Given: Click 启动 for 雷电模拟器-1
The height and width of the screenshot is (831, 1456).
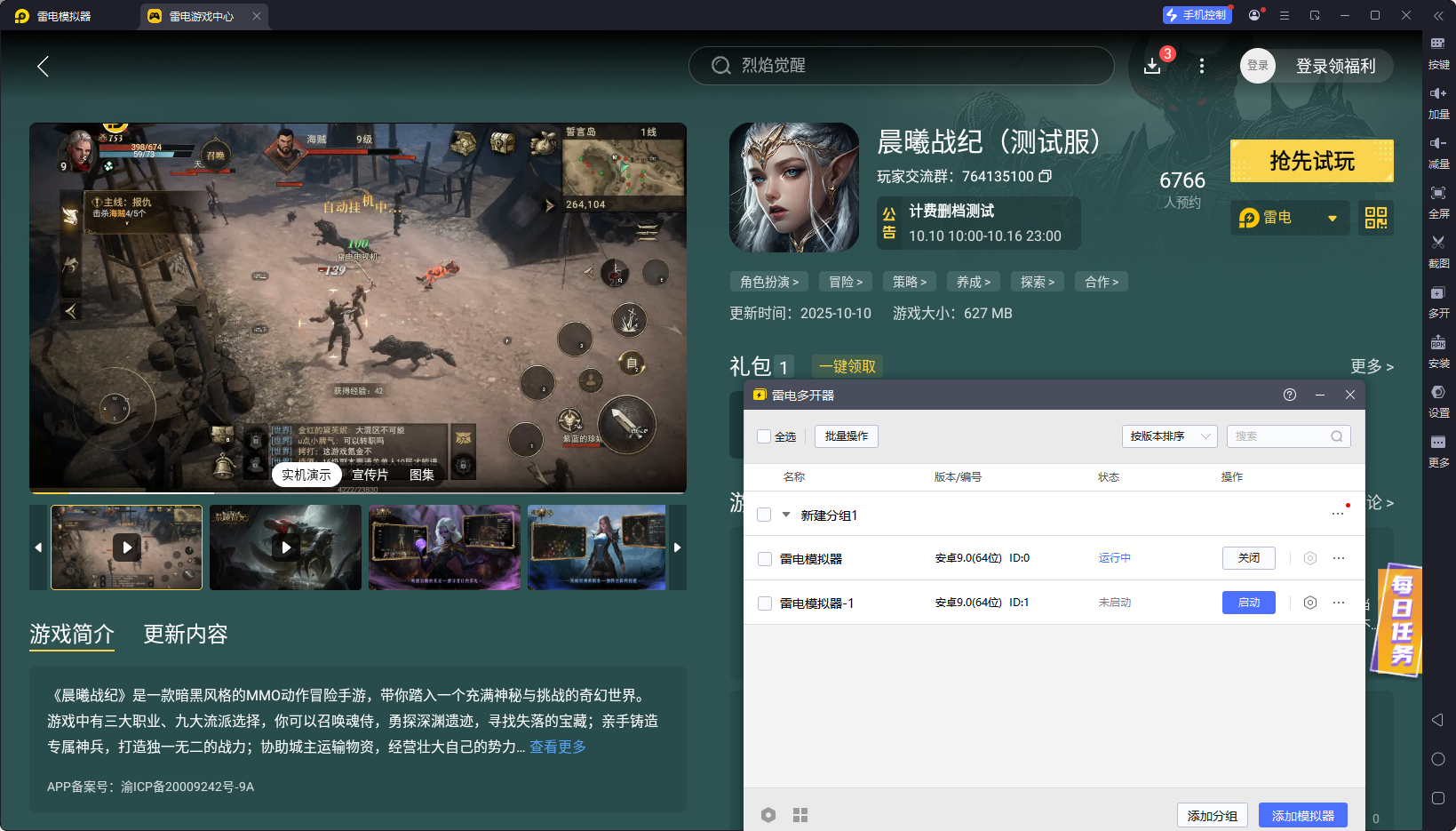Looking at the screenshot, I should point(1249,603).
